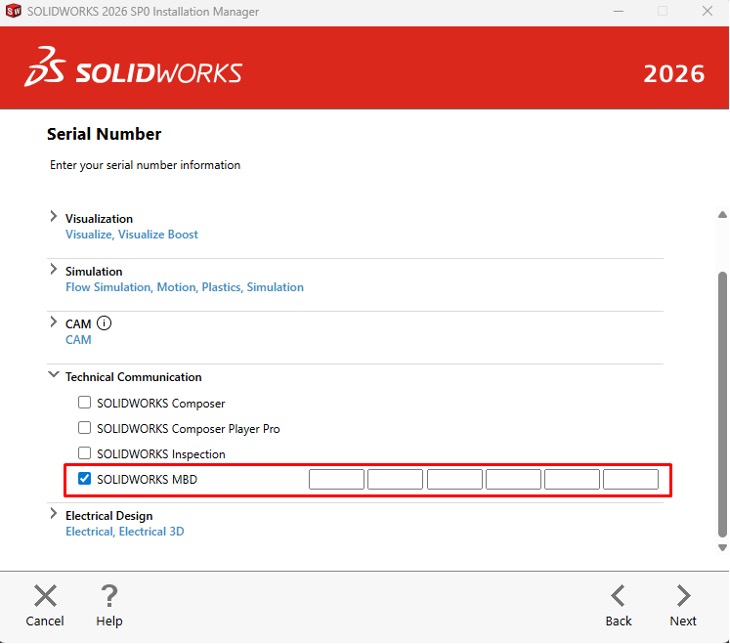Collapse the Technical Communication section
The width and height of the screenshot is (730, 644).
54,374
